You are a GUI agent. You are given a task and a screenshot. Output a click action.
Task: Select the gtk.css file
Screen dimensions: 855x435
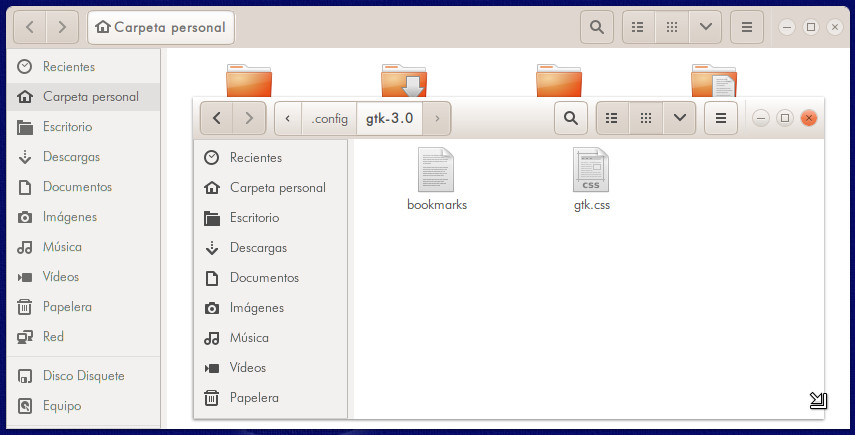point(592,180)
